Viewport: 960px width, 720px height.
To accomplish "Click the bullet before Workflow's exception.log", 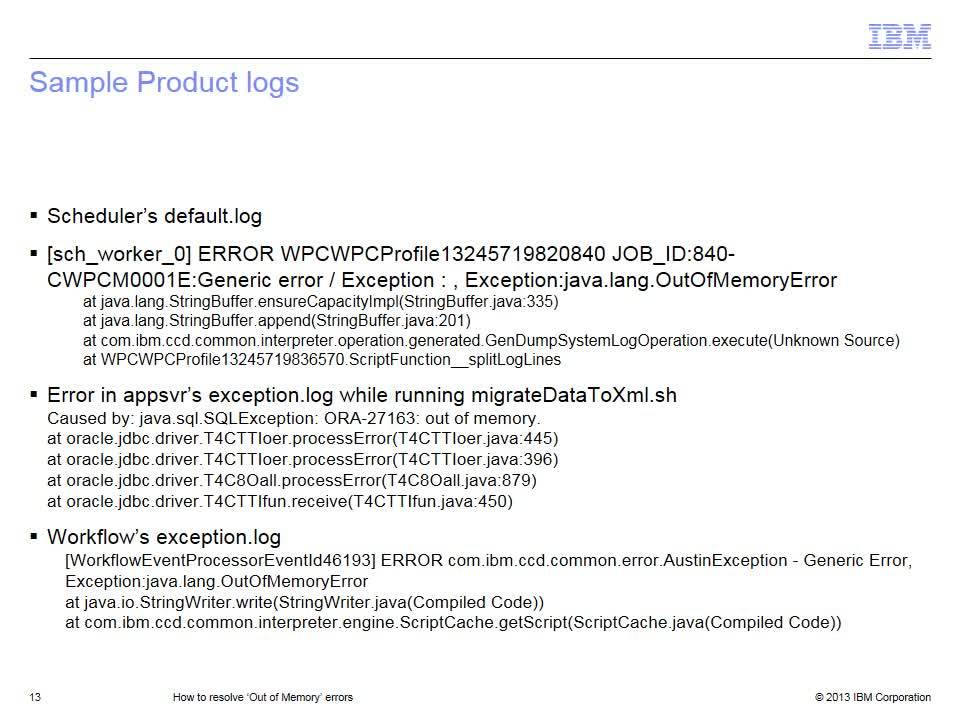I will (34, 536).
